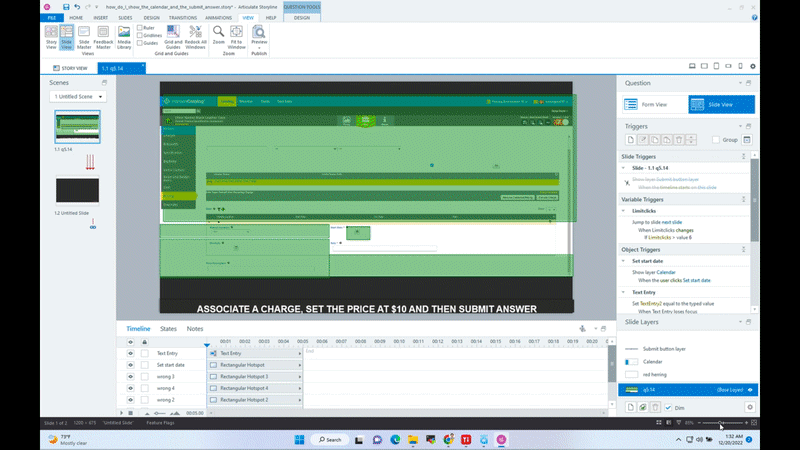Hide the Text Entry timeline object

(130, 353)
